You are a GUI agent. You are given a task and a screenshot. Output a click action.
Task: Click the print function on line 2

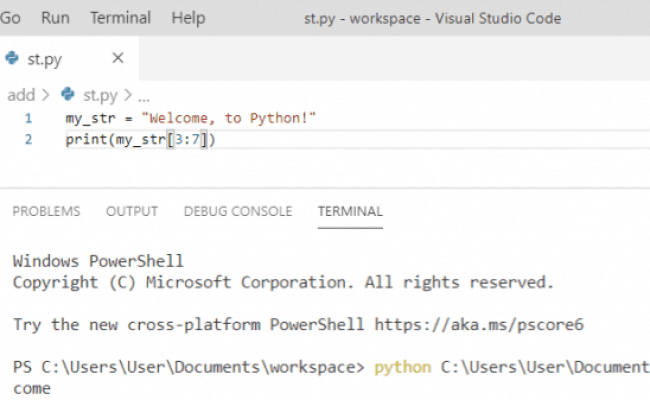[x=87, y=140]
